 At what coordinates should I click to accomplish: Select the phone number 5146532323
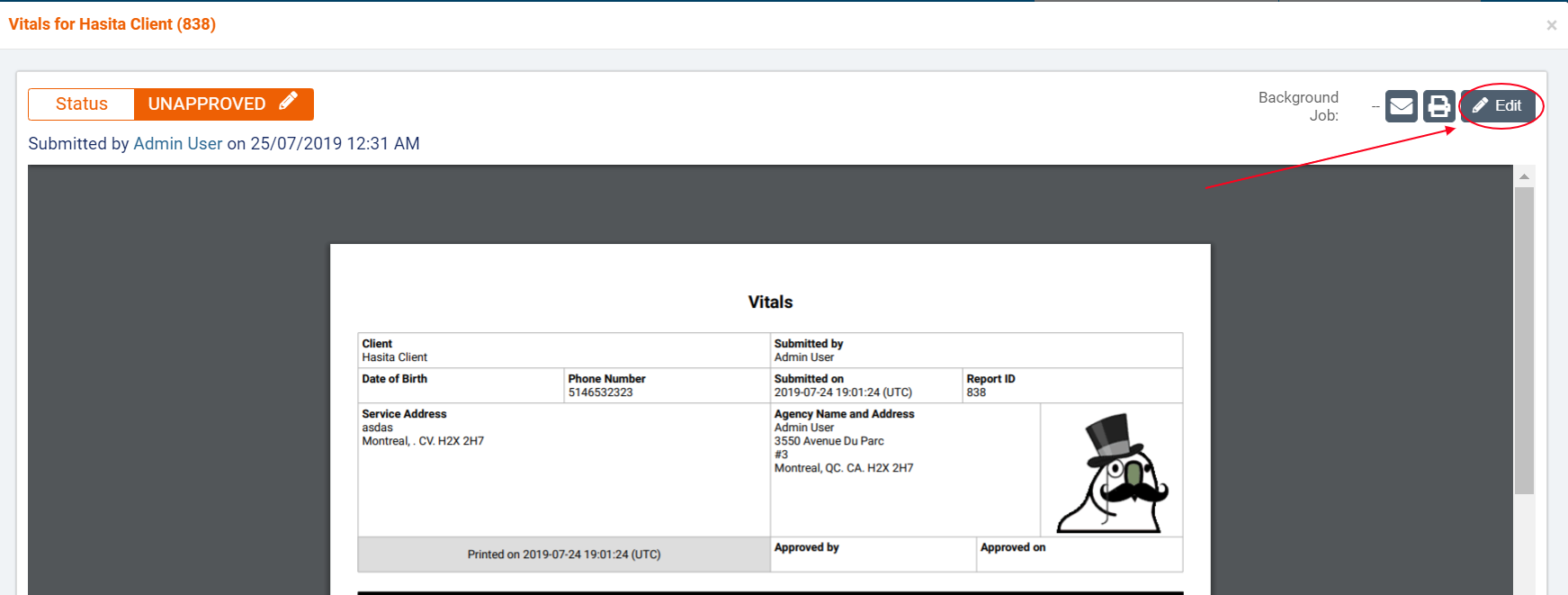pos(600,392)
